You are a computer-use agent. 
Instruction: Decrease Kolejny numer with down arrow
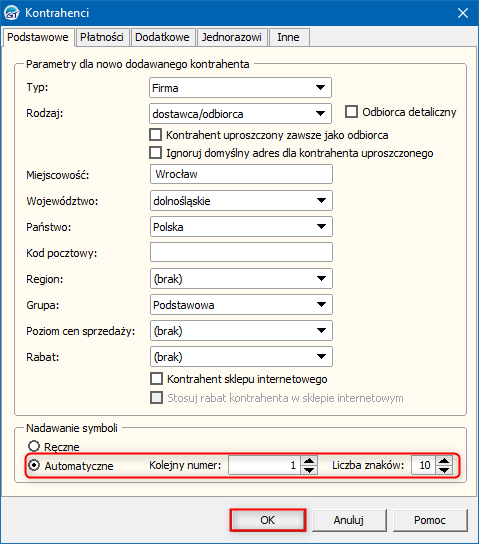309,470
